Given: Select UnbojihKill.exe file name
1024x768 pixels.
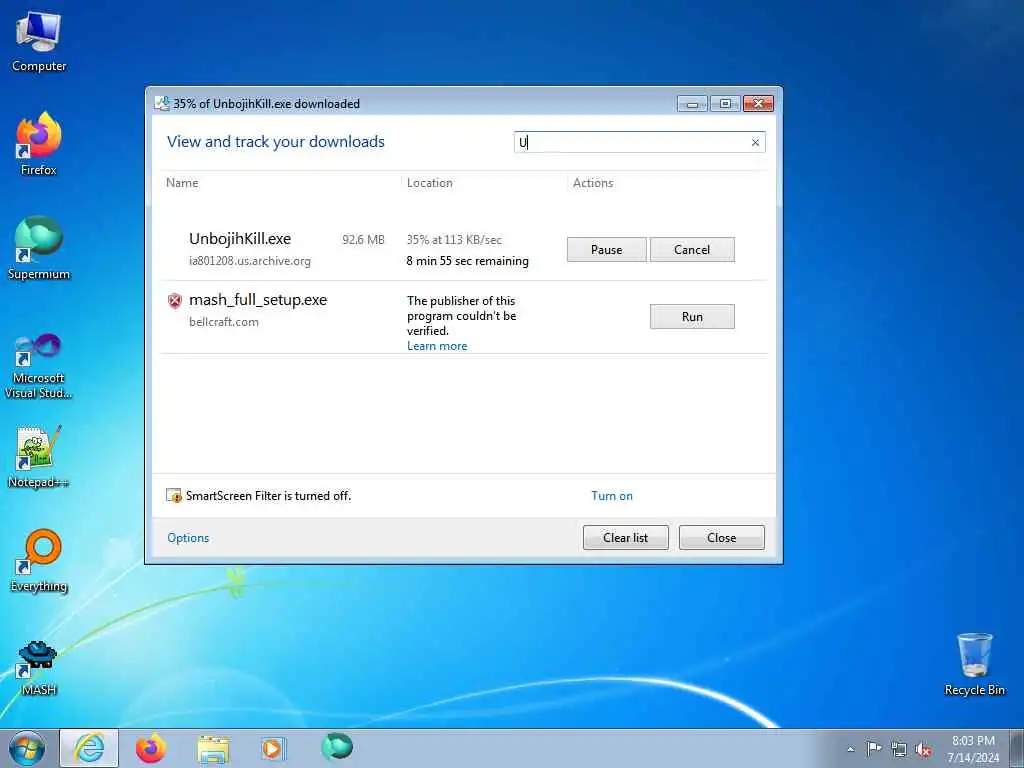Looking at the screenshot, I should coord(240,239).
